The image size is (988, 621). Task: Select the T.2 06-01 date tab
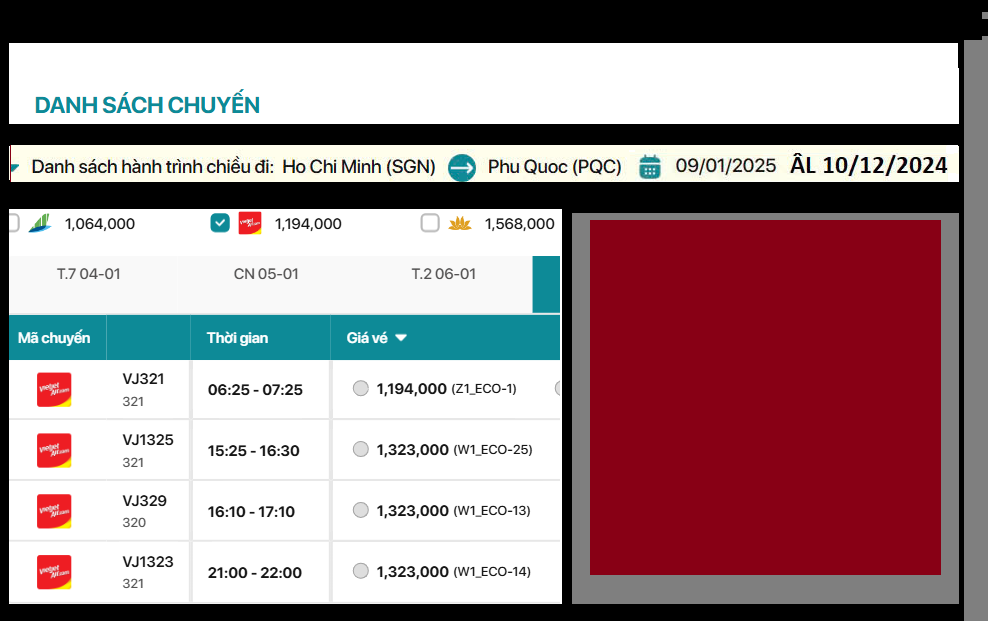(444, 274)
